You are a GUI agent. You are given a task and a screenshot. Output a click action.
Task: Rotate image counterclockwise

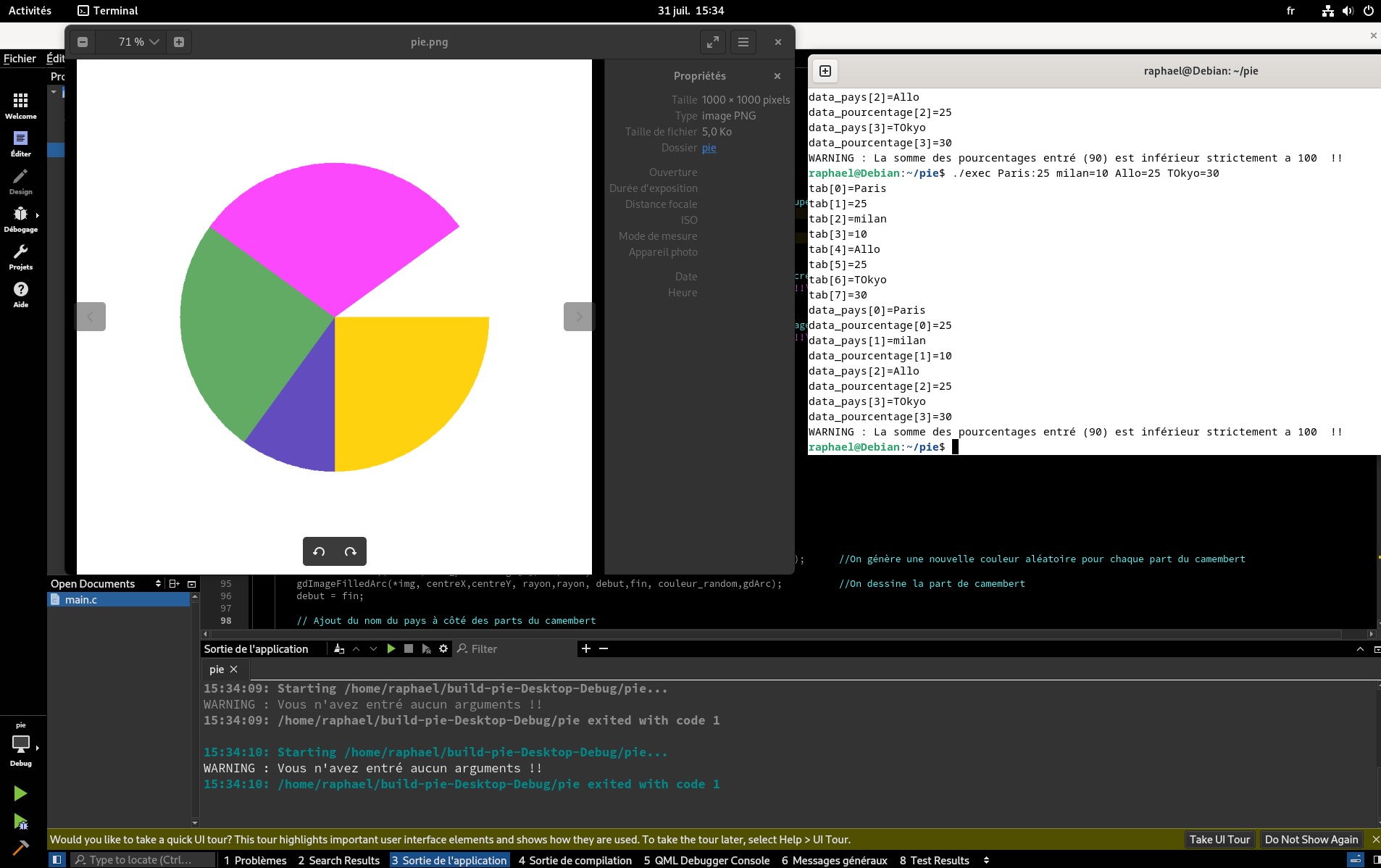(319, 551)
